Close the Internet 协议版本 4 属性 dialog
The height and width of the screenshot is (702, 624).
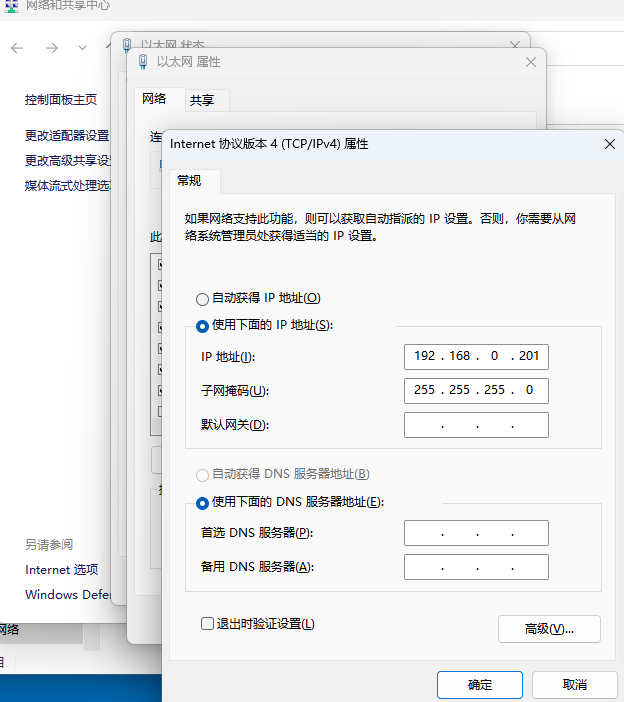pos(609,144)
